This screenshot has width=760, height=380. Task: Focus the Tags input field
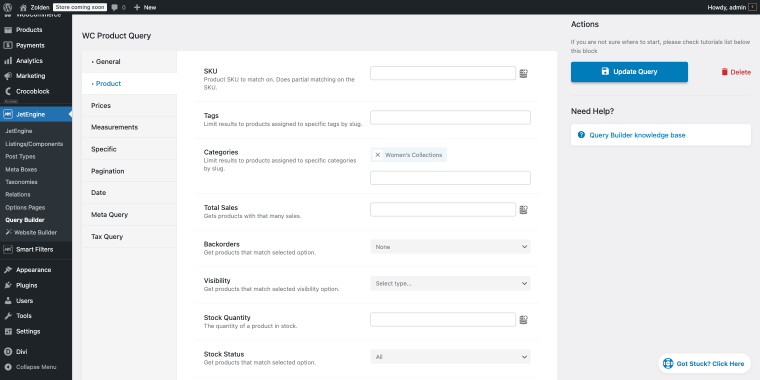tap(450, 117)
